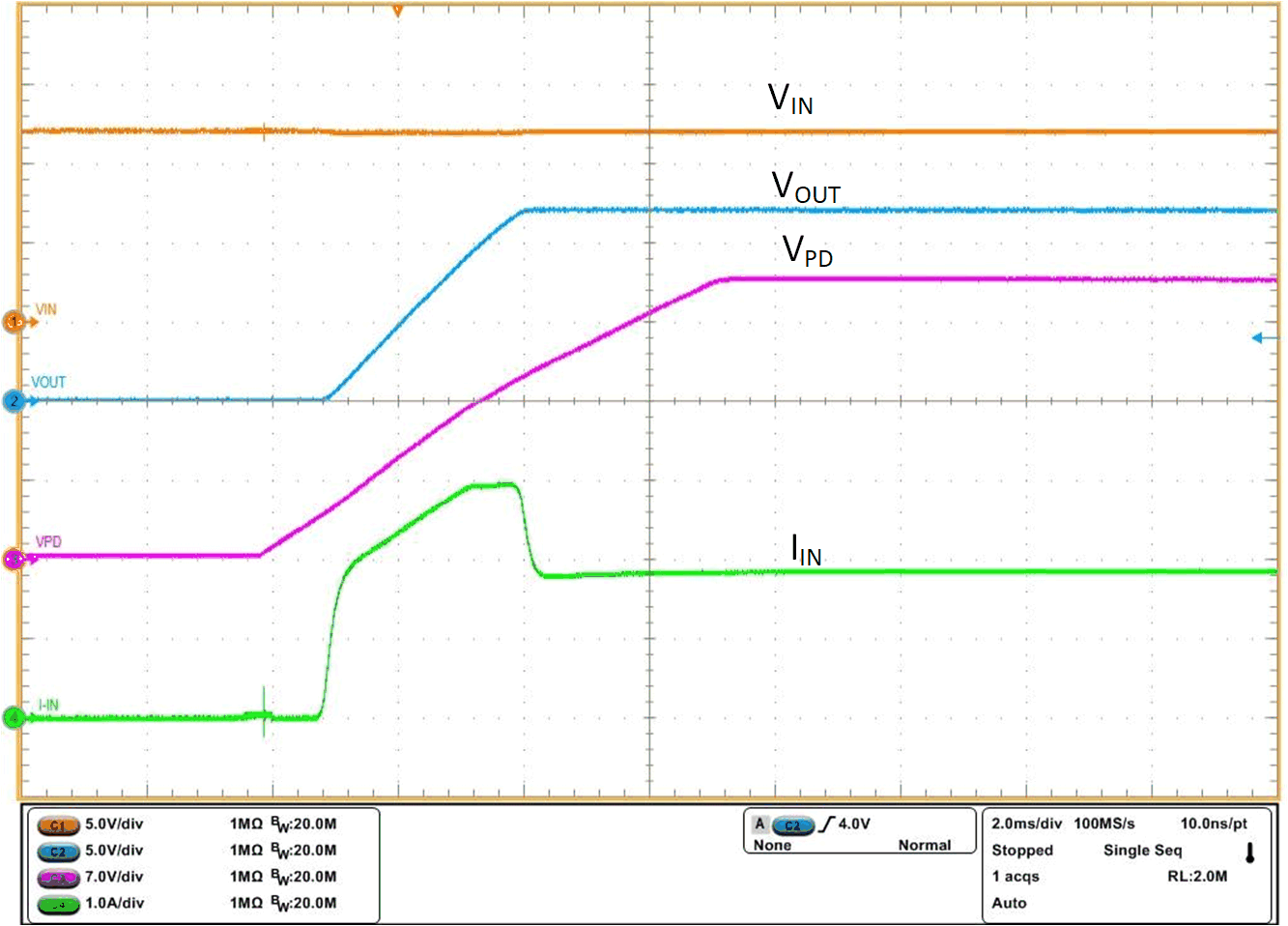Click the 100MS/s sample rate
The width and height of the screenshot is (1288, 926).
tap(1104, 824)
